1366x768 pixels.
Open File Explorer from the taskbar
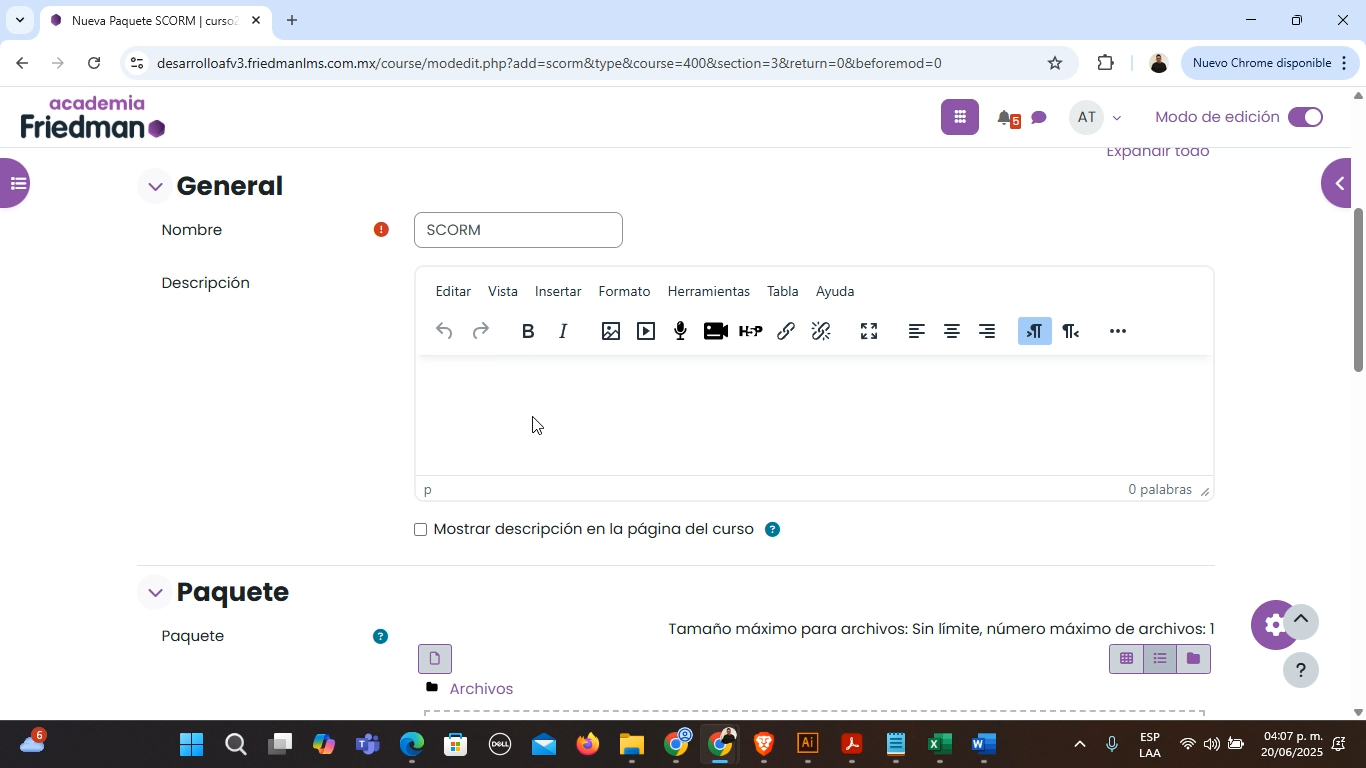click(x=631, y=745)
